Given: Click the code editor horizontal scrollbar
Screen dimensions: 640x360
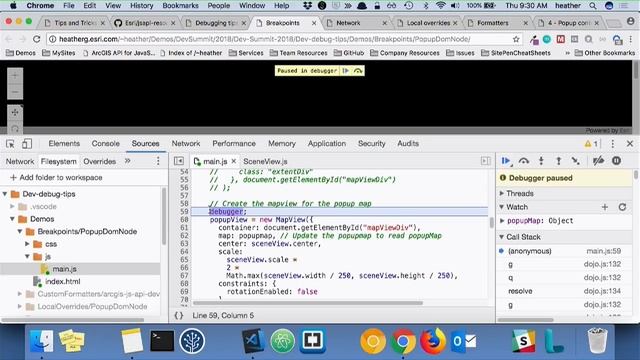Looking at the screenshot, I should point(307,303).
